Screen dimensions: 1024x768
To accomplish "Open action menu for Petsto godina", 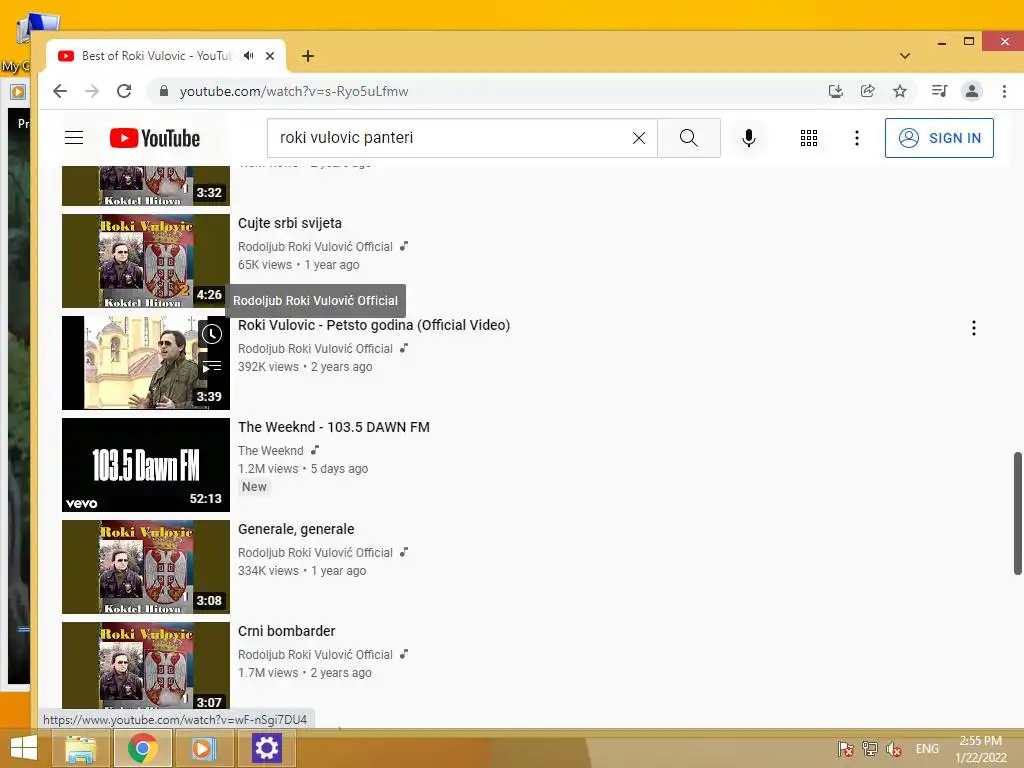I will click(x=974, y=328).
